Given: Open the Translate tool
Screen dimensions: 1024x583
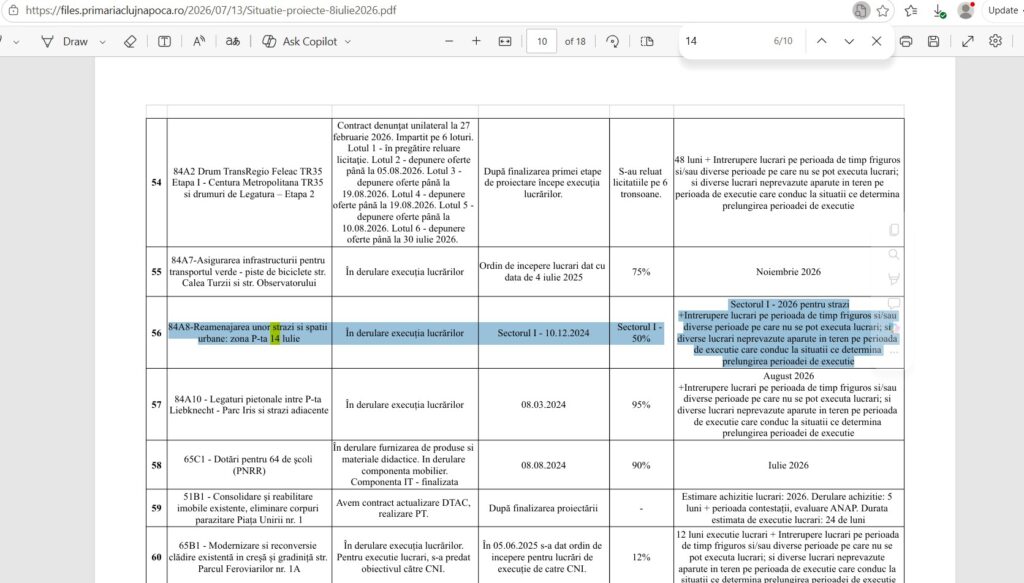Looking at the screenshot, I should coord(232,42).
